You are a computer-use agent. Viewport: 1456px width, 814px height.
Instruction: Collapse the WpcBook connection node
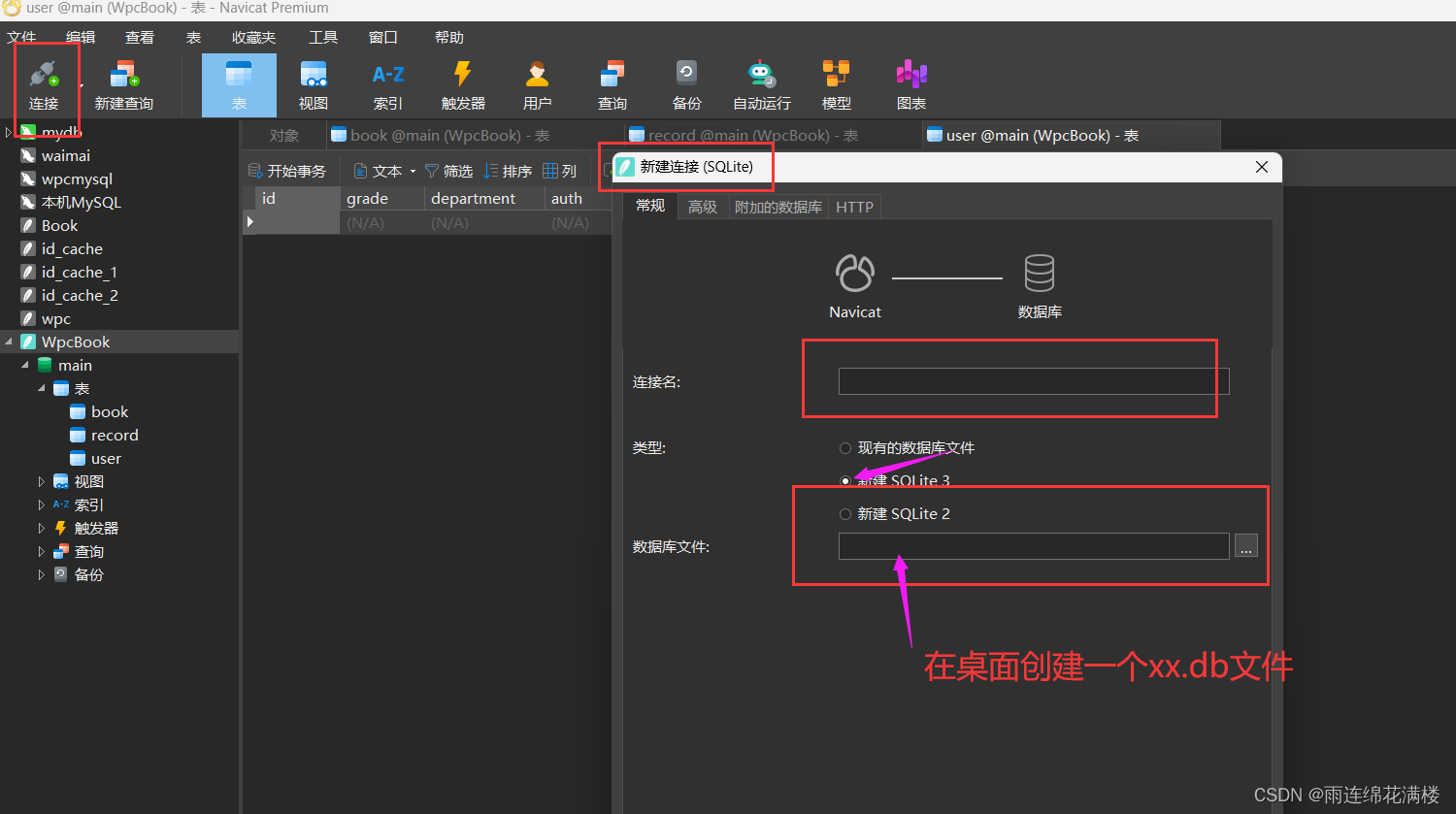(x=9, y=342)
